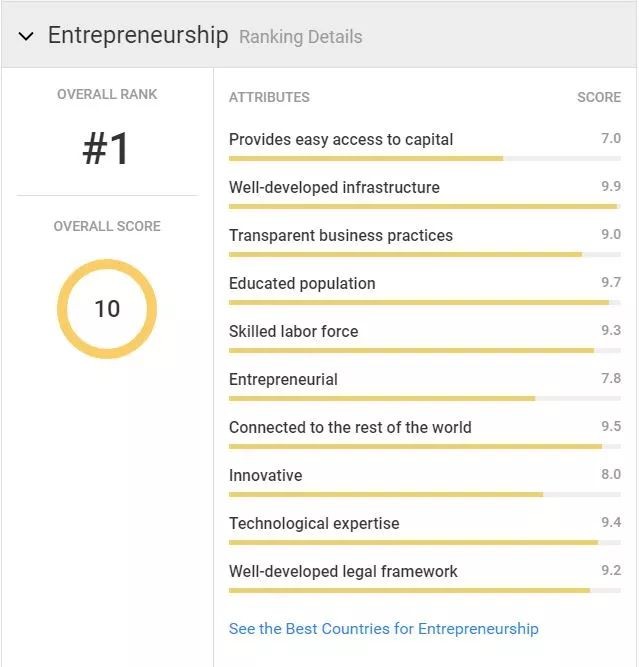This screenshot has height=667, width=639.
Task: Select the Technological expertise attribute label
Action: pos(314,523)
